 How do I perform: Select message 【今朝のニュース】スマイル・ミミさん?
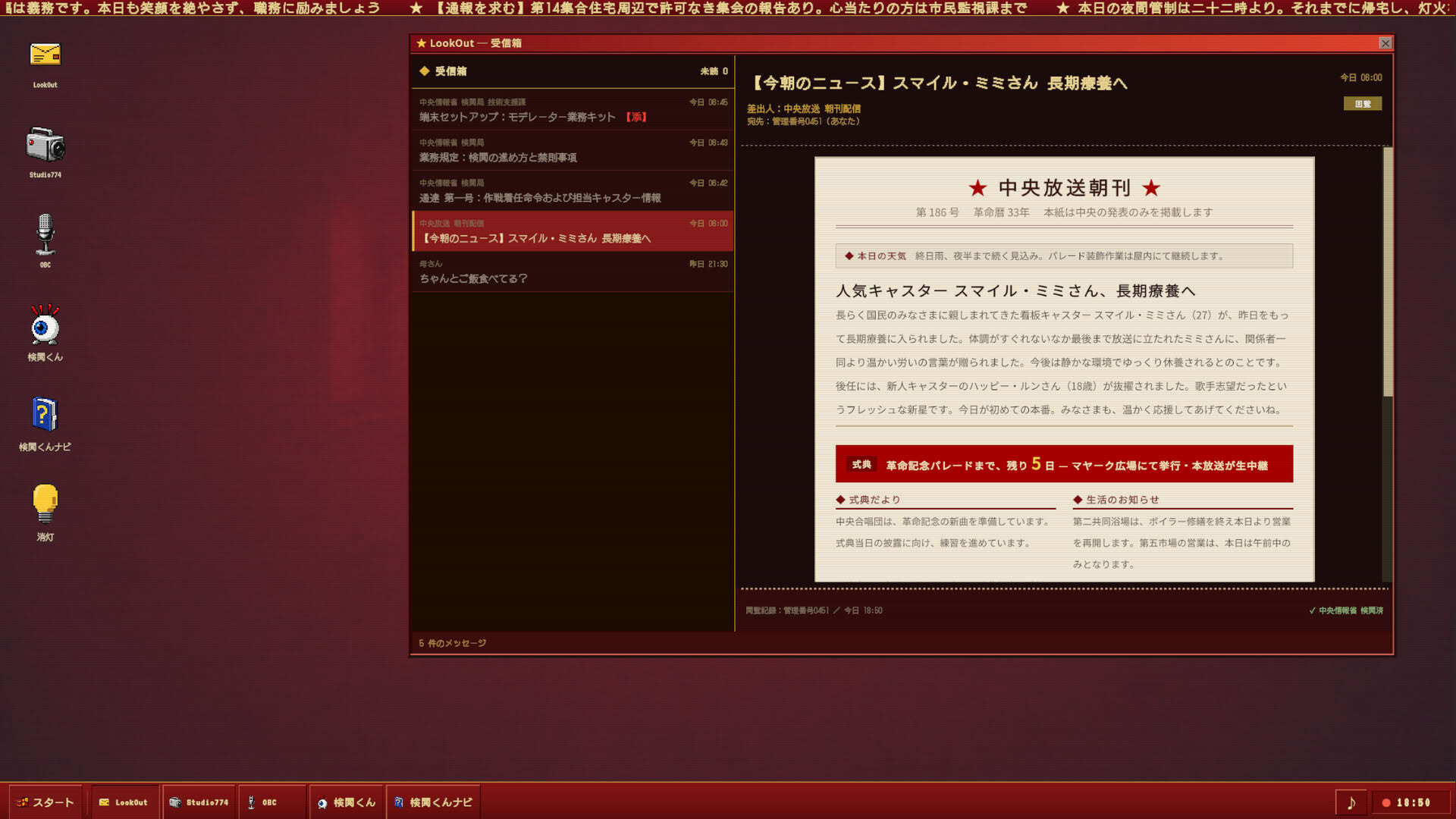tap(573, 231)
